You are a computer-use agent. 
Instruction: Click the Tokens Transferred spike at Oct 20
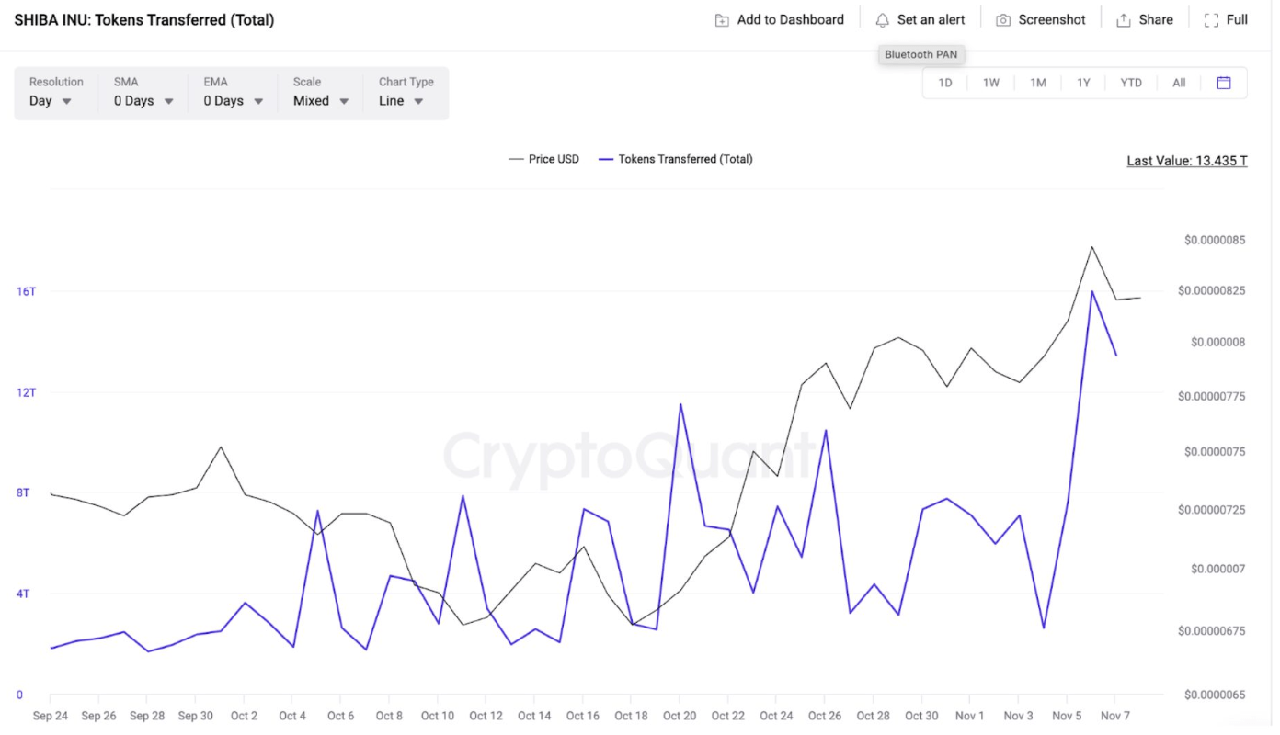point(680,404)
